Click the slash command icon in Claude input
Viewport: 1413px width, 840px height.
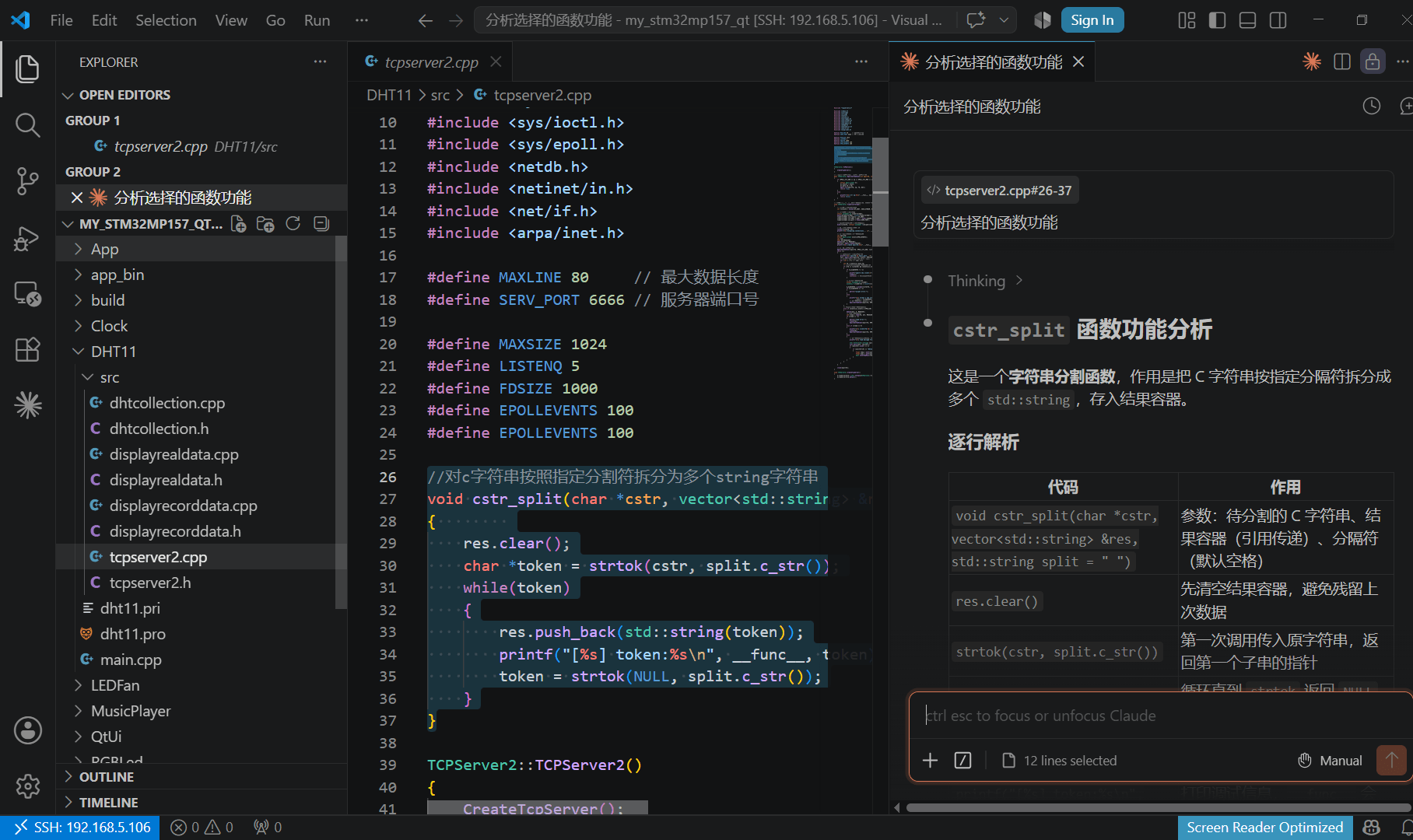(962, 760)
